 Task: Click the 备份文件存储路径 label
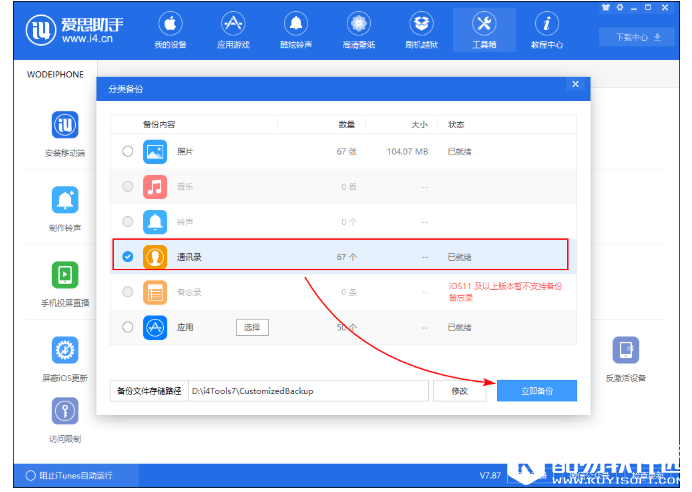(x=149, y=391)
